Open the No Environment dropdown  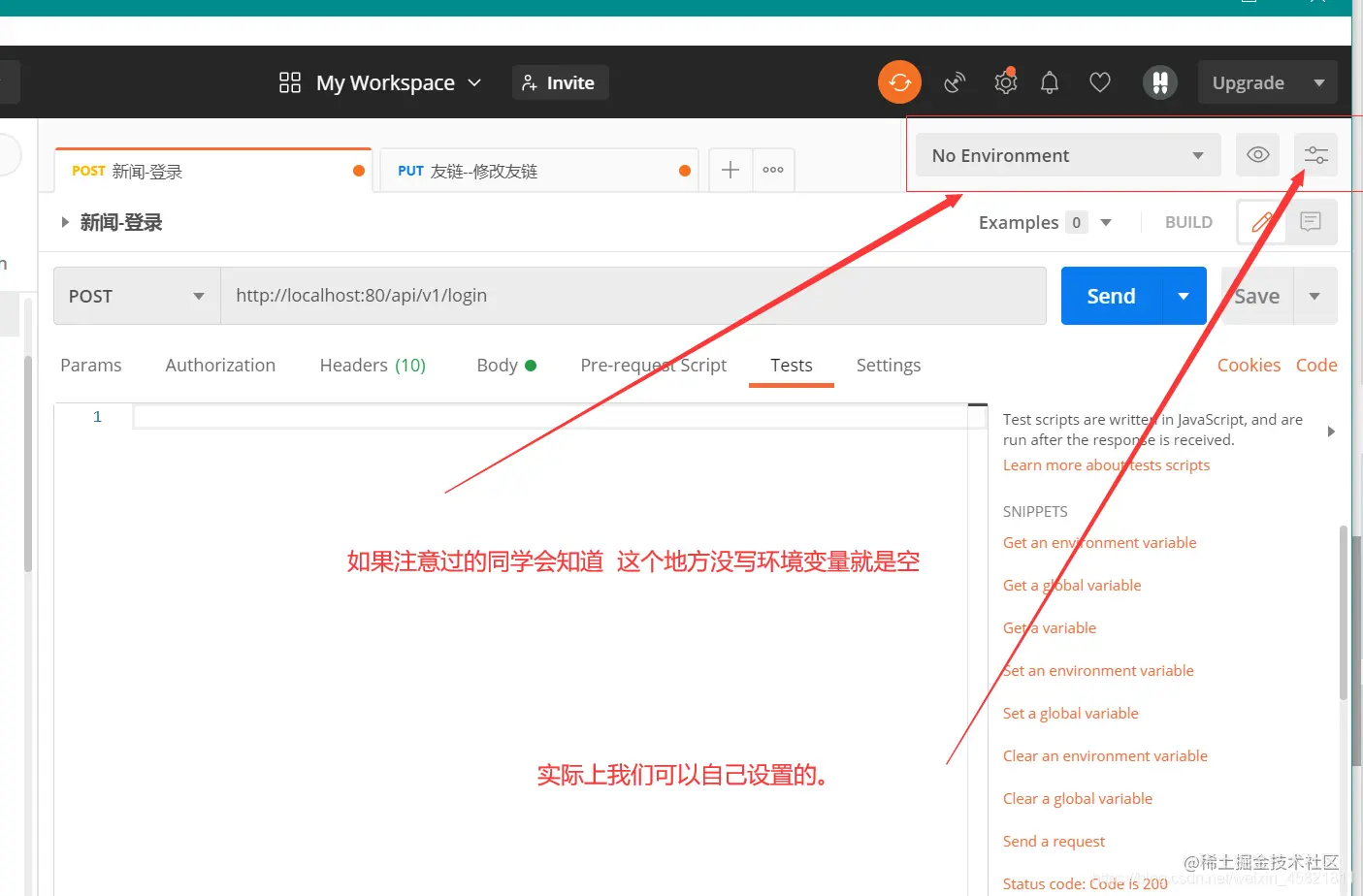pyautogui.click(x=1067, y=154)
